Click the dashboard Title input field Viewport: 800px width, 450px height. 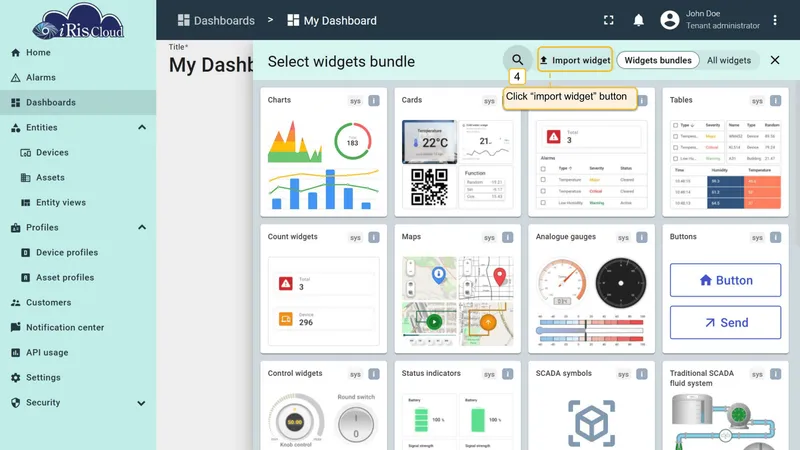[211, 65]
